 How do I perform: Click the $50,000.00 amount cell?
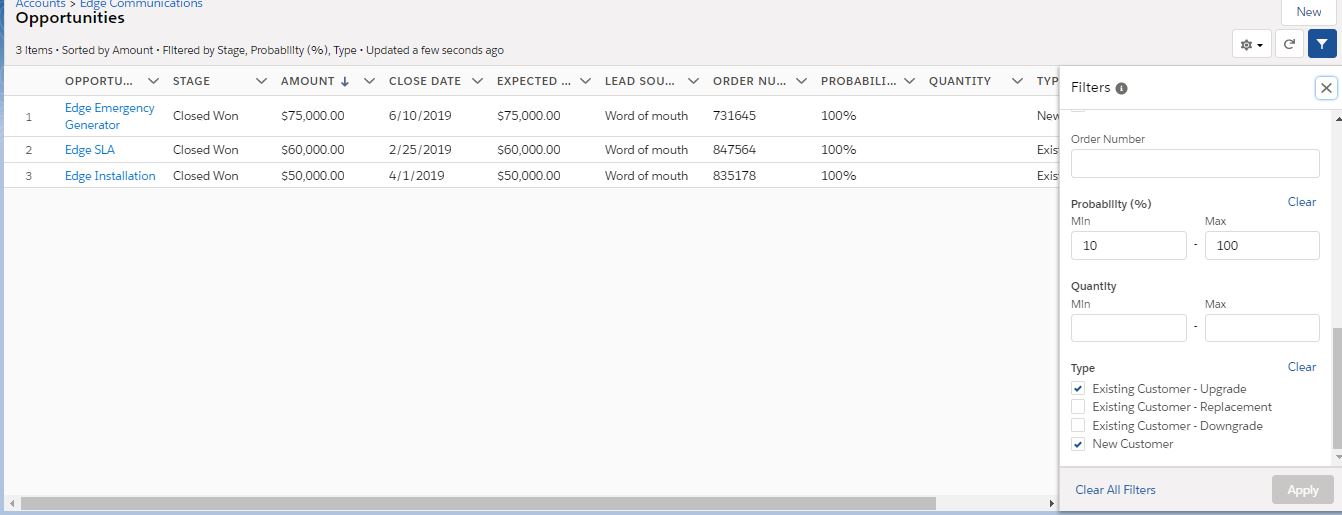313,176
